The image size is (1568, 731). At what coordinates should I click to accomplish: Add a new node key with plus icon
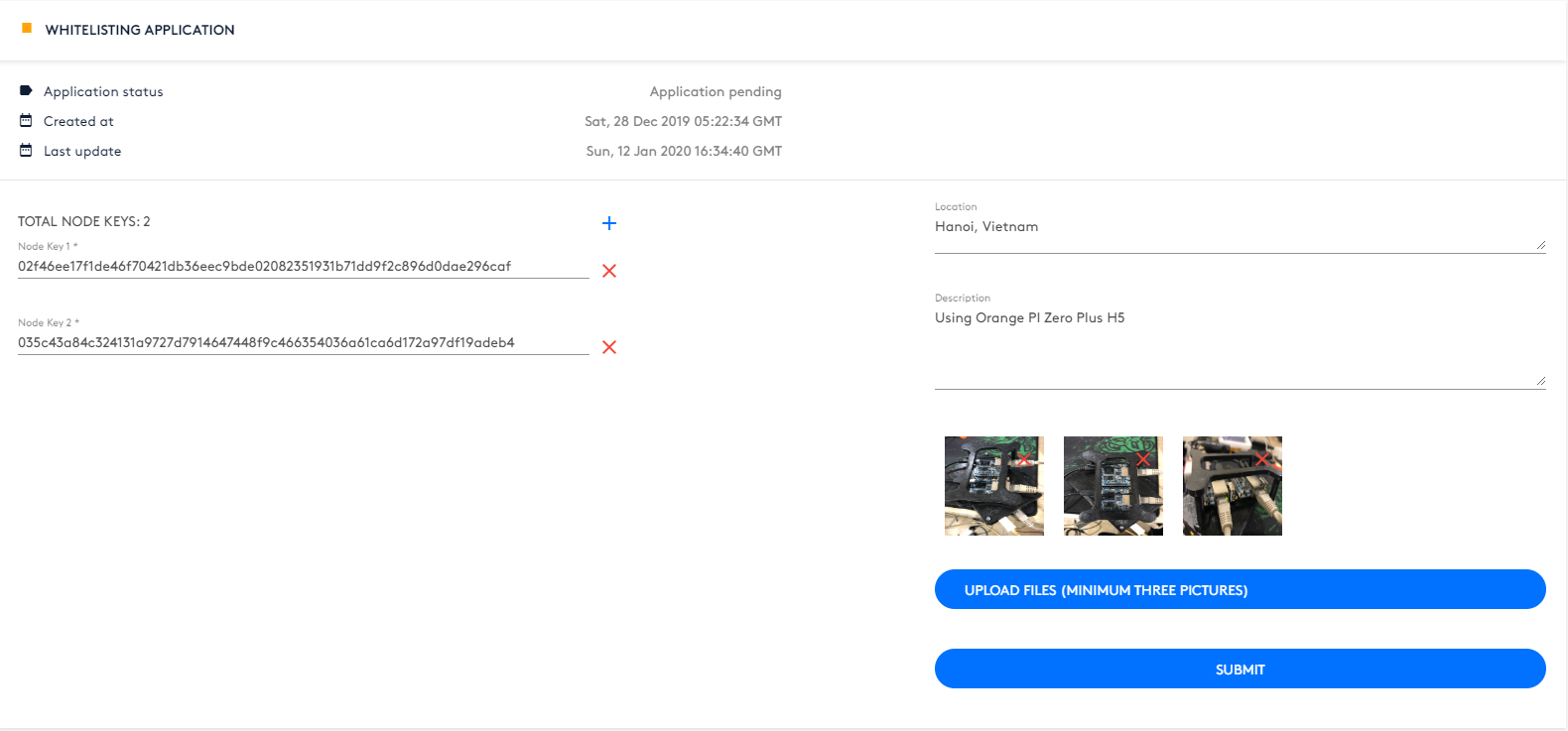609,223
